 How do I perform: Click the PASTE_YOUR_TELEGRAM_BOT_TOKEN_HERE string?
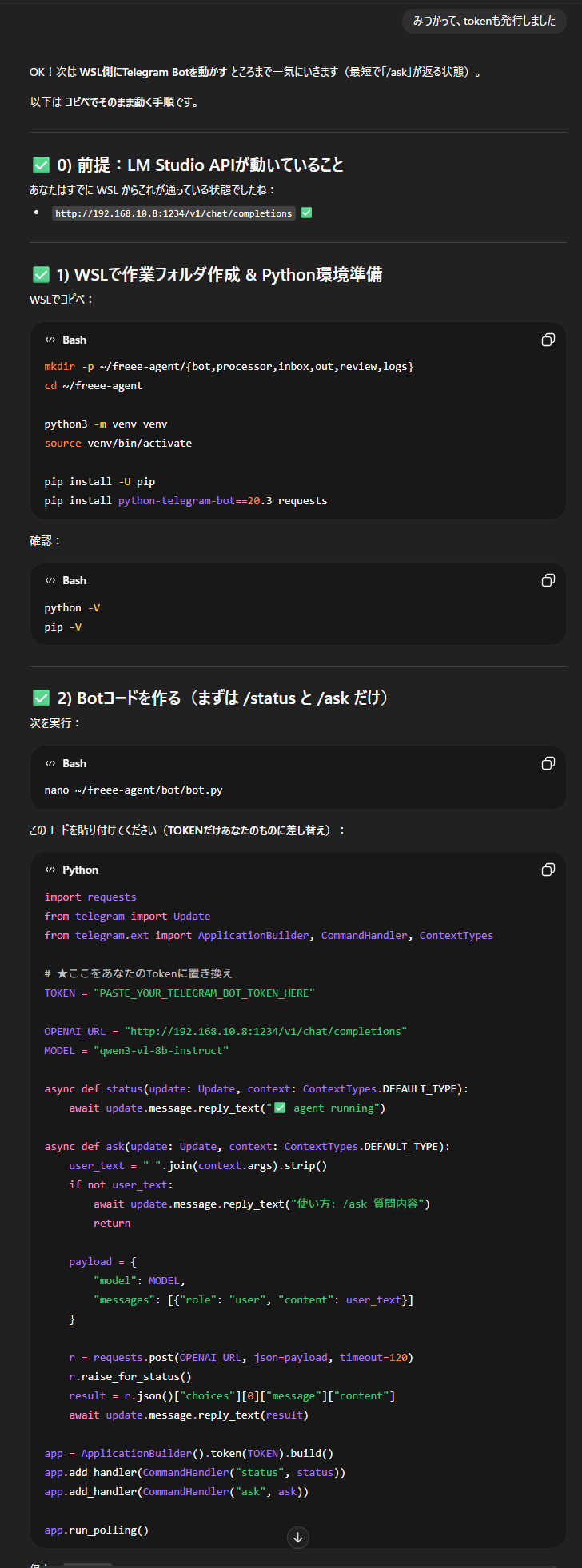point(204,993)
